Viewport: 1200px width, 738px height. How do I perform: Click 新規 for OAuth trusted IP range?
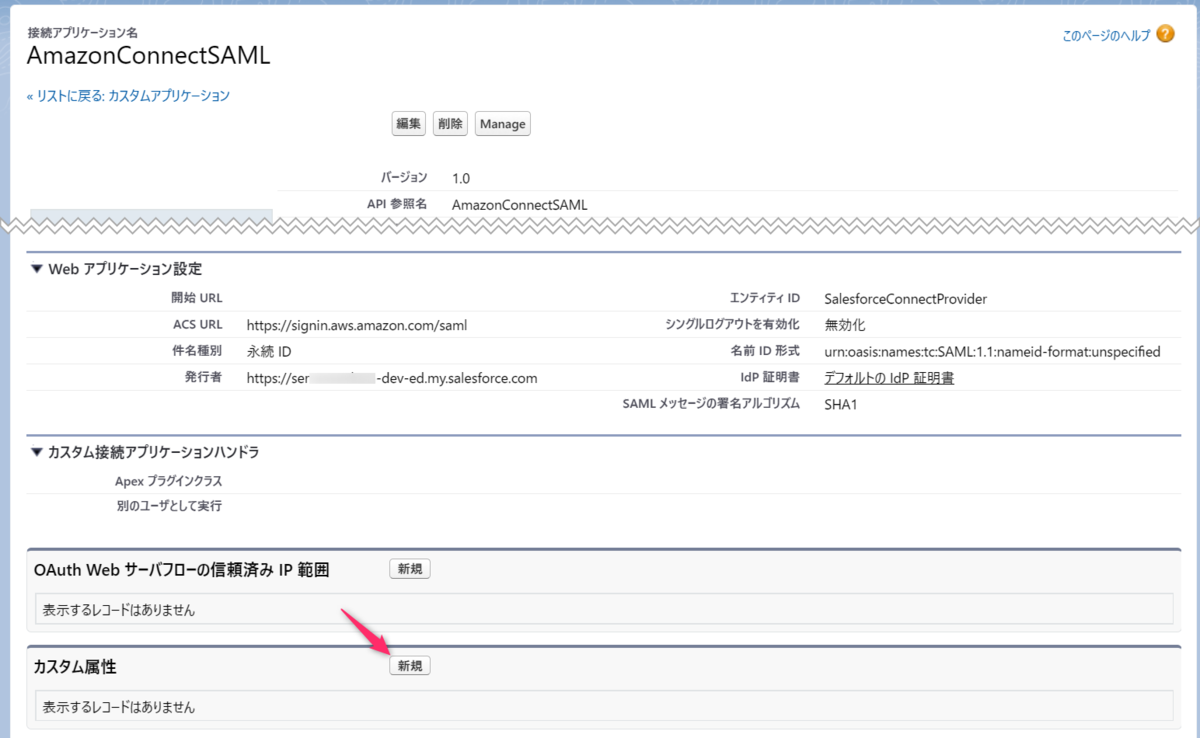point(409,569)
